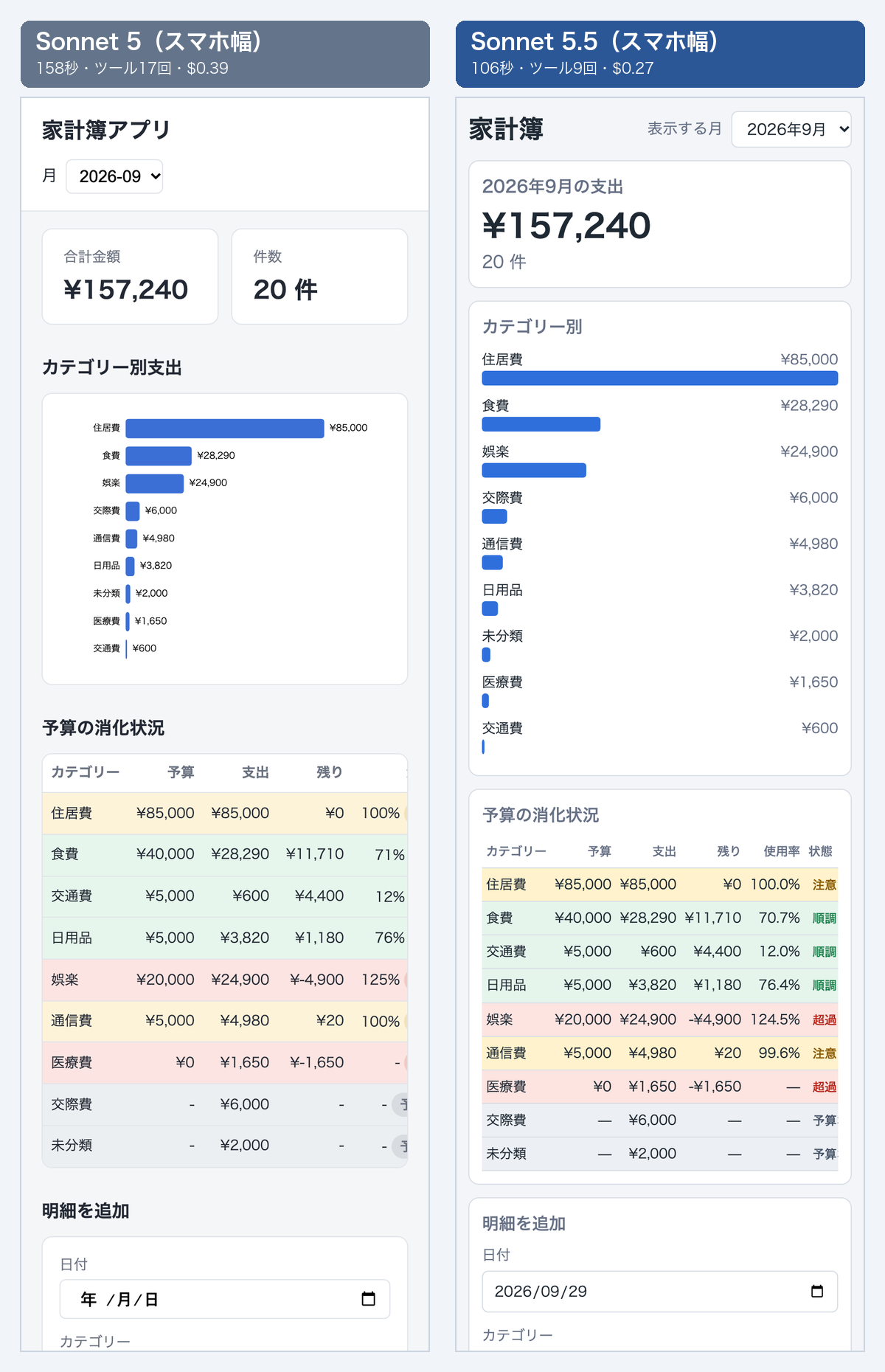Open the calendar icon in Sonnet 5.5 date field
The height and width of the screenshot is (1372, 885).
pos(816,1291)
